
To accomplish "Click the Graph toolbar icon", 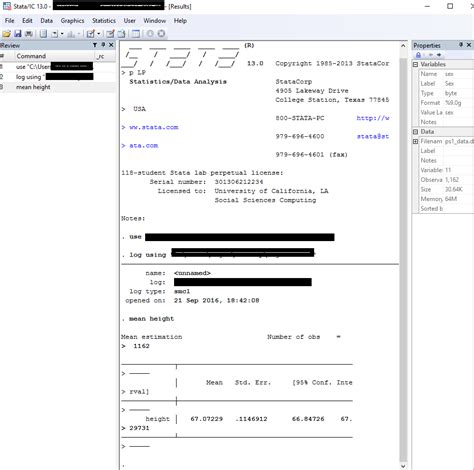I will 71,34.
